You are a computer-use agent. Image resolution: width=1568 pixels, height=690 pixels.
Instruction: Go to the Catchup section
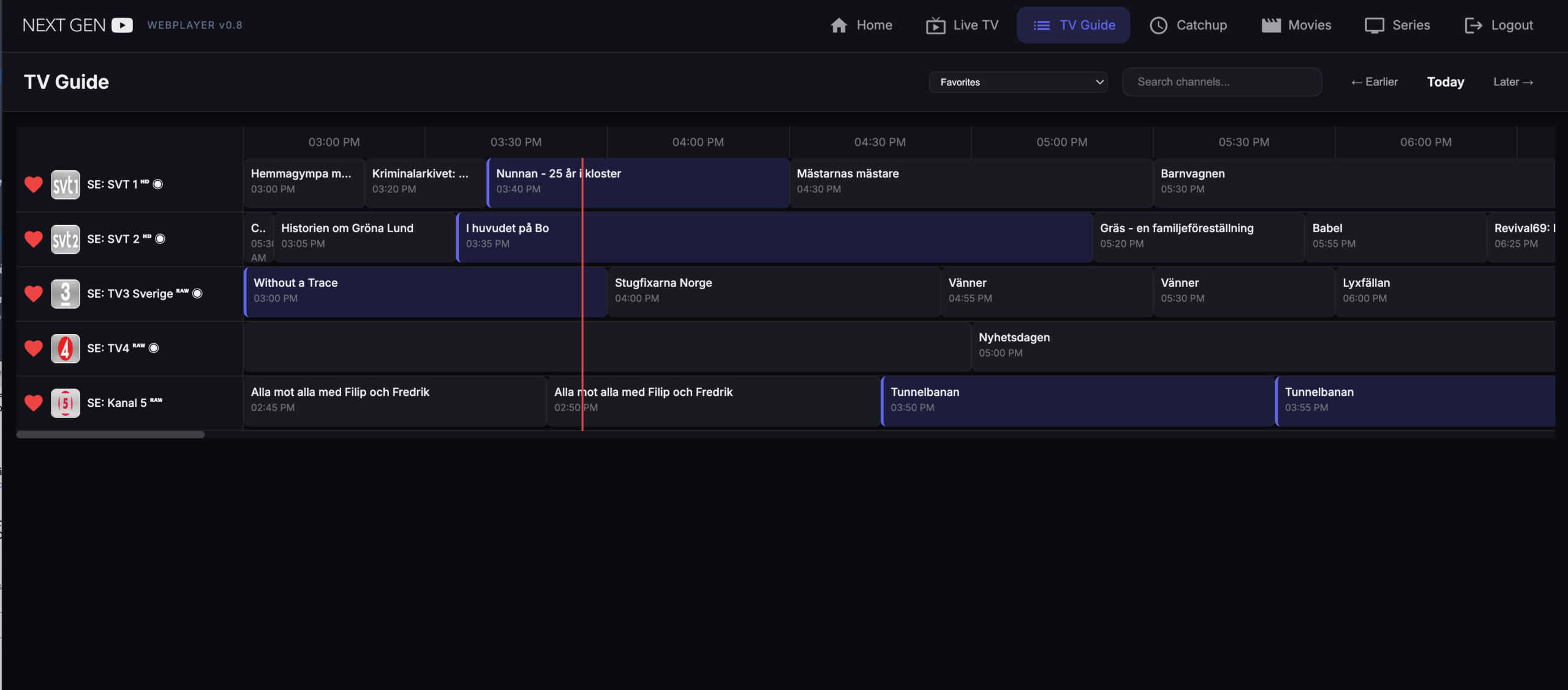1188,25
